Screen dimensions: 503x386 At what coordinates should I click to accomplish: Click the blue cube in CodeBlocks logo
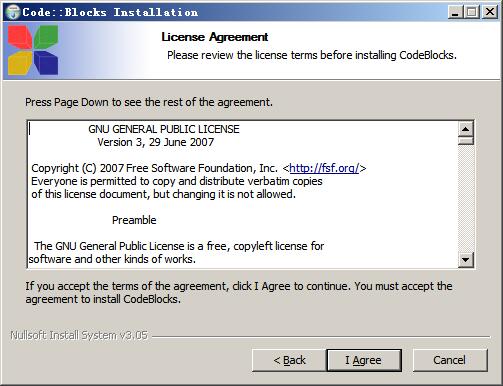(x=46, y=63)
